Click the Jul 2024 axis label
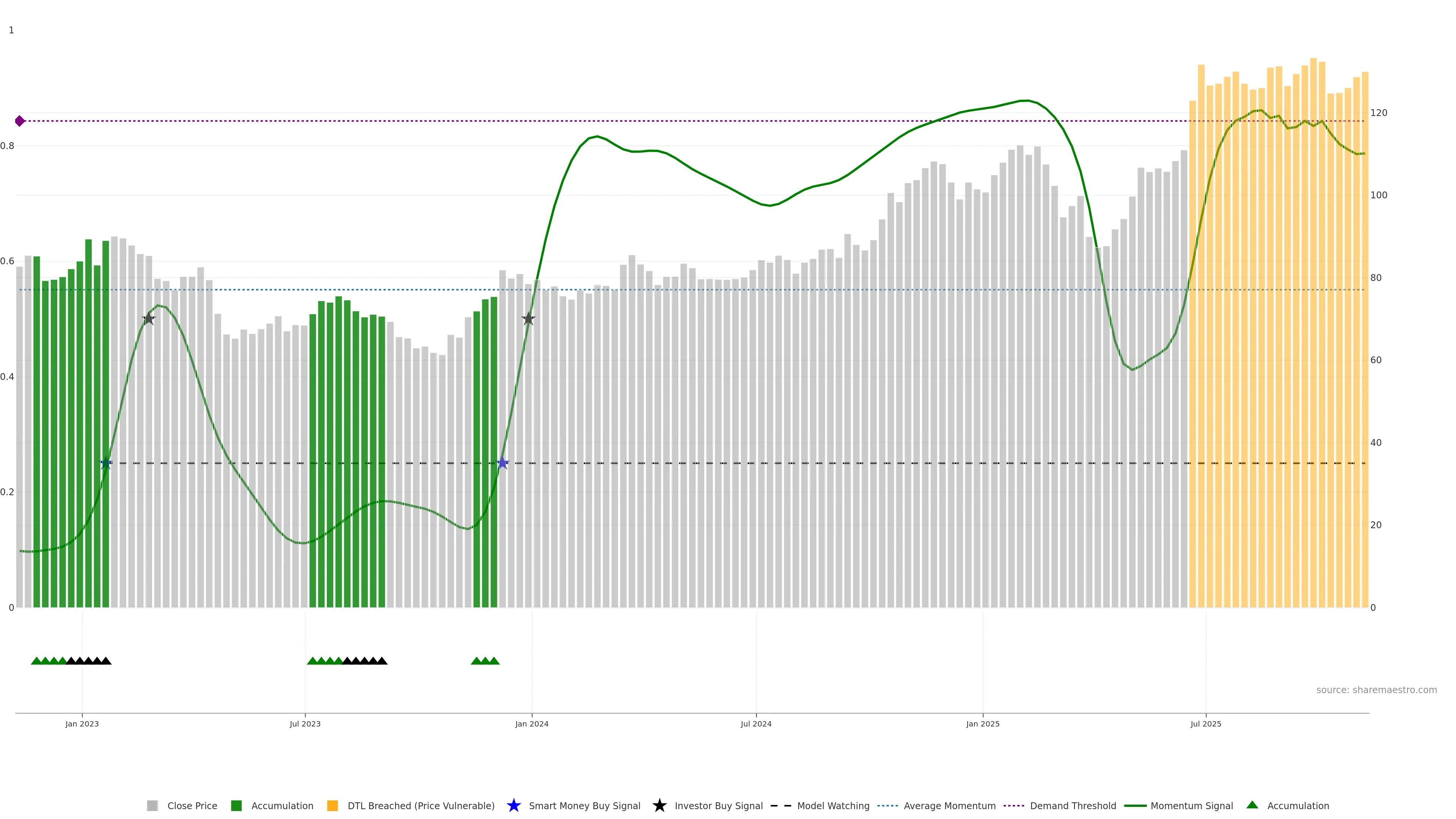The width and height of the screenshot is (1456, 819). coord(756,723)
